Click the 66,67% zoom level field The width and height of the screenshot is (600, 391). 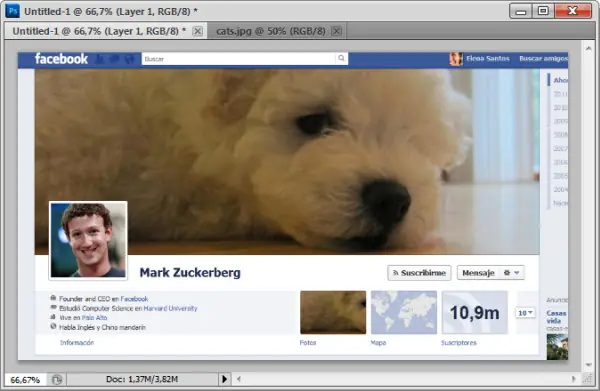25,380
